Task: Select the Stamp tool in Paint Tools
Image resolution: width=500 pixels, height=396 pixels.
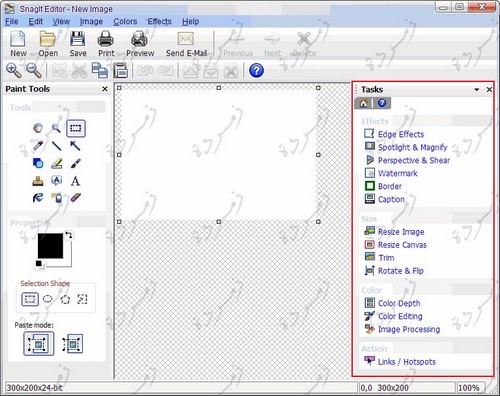Action: tap(38, 181)
